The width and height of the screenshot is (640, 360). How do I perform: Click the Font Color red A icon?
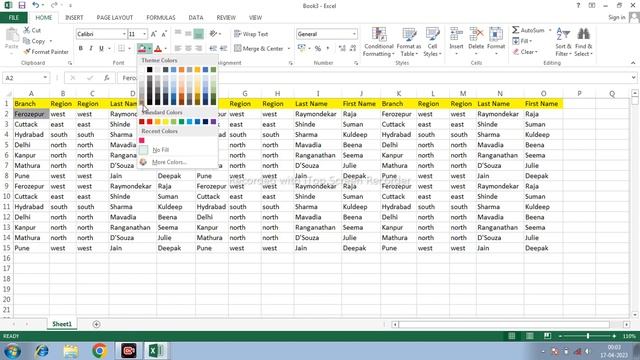[x=158, y=49]
